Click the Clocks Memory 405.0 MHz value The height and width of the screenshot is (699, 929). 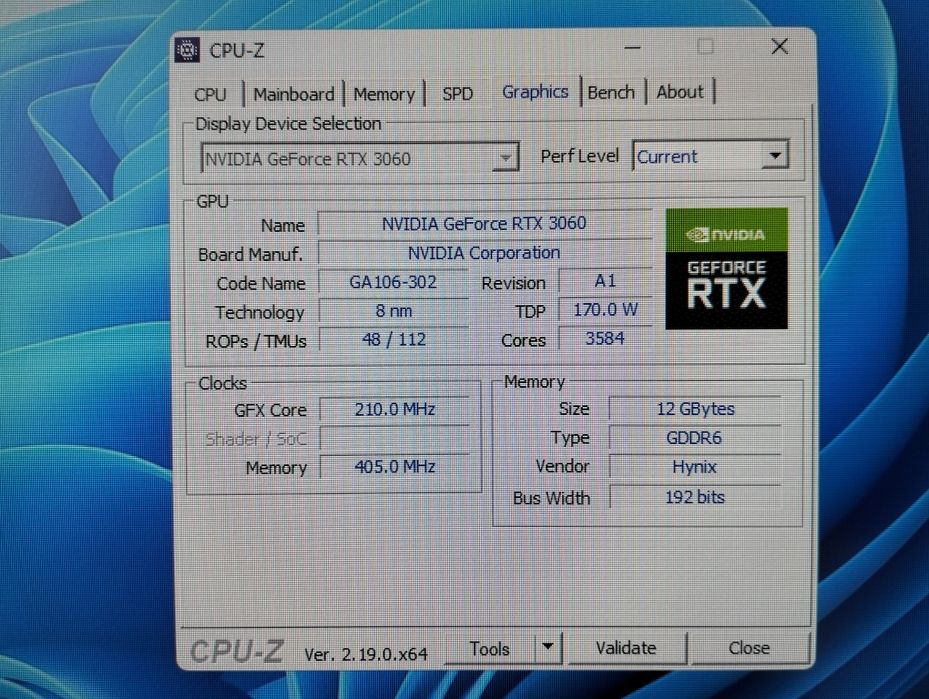click(395, 467)
